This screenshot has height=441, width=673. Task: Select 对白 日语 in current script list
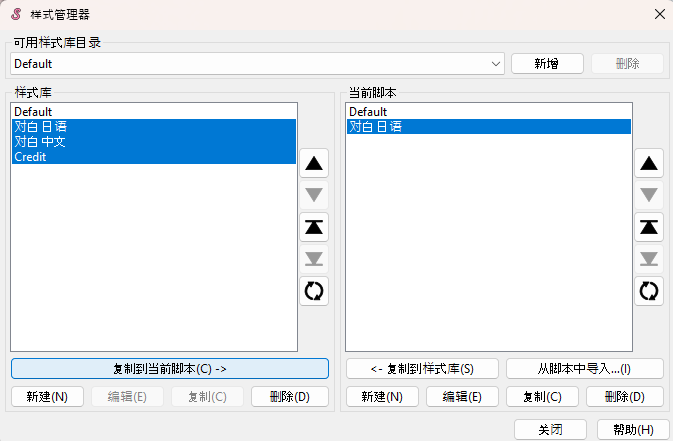click(x=375, y=127)
